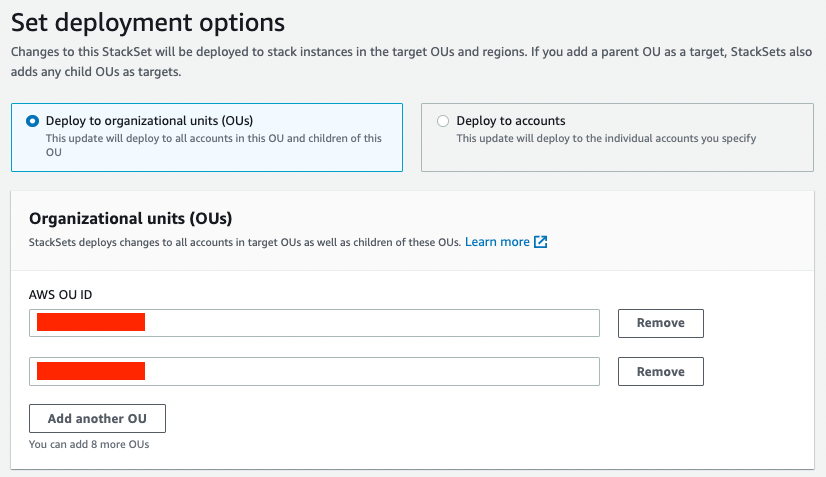The width and height of the screenshot is (826, 477).
Task: Click the AWS OU ID field label
Action: point(61,293)
